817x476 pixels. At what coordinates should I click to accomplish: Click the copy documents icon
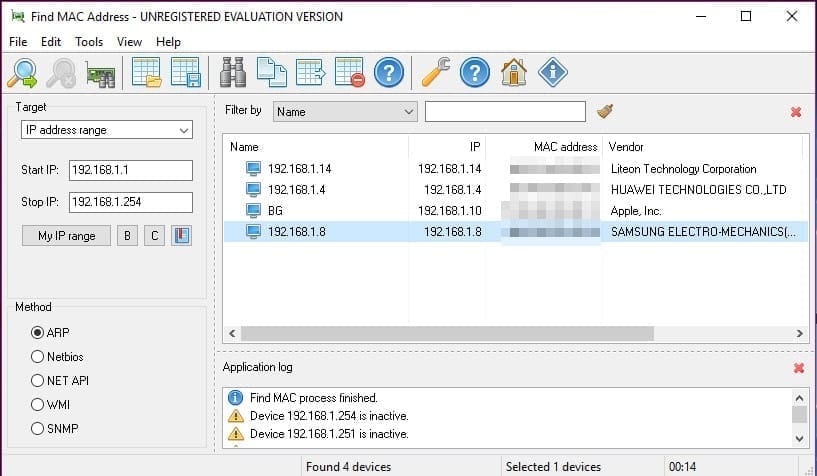point(271,73)
